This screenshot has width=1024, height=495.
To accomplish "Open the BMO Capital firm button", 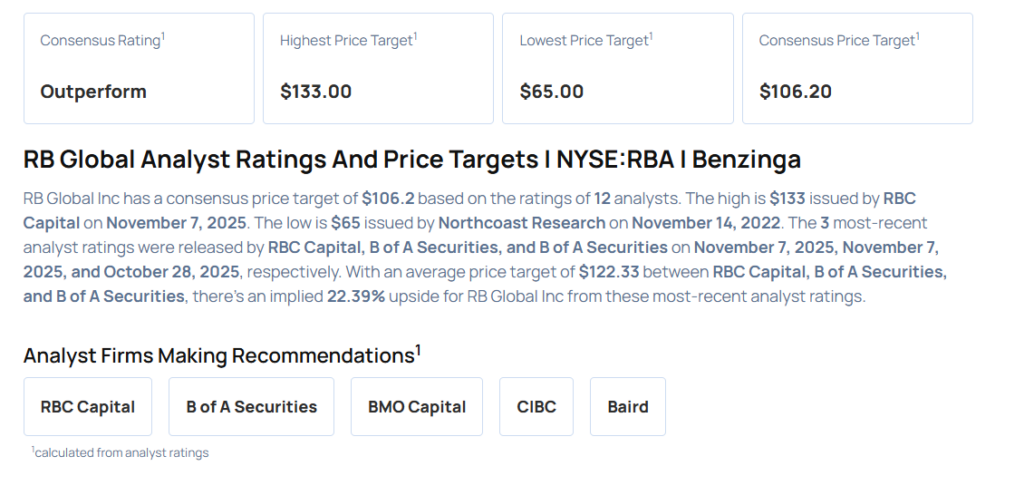I will click(x=417, y=407).
